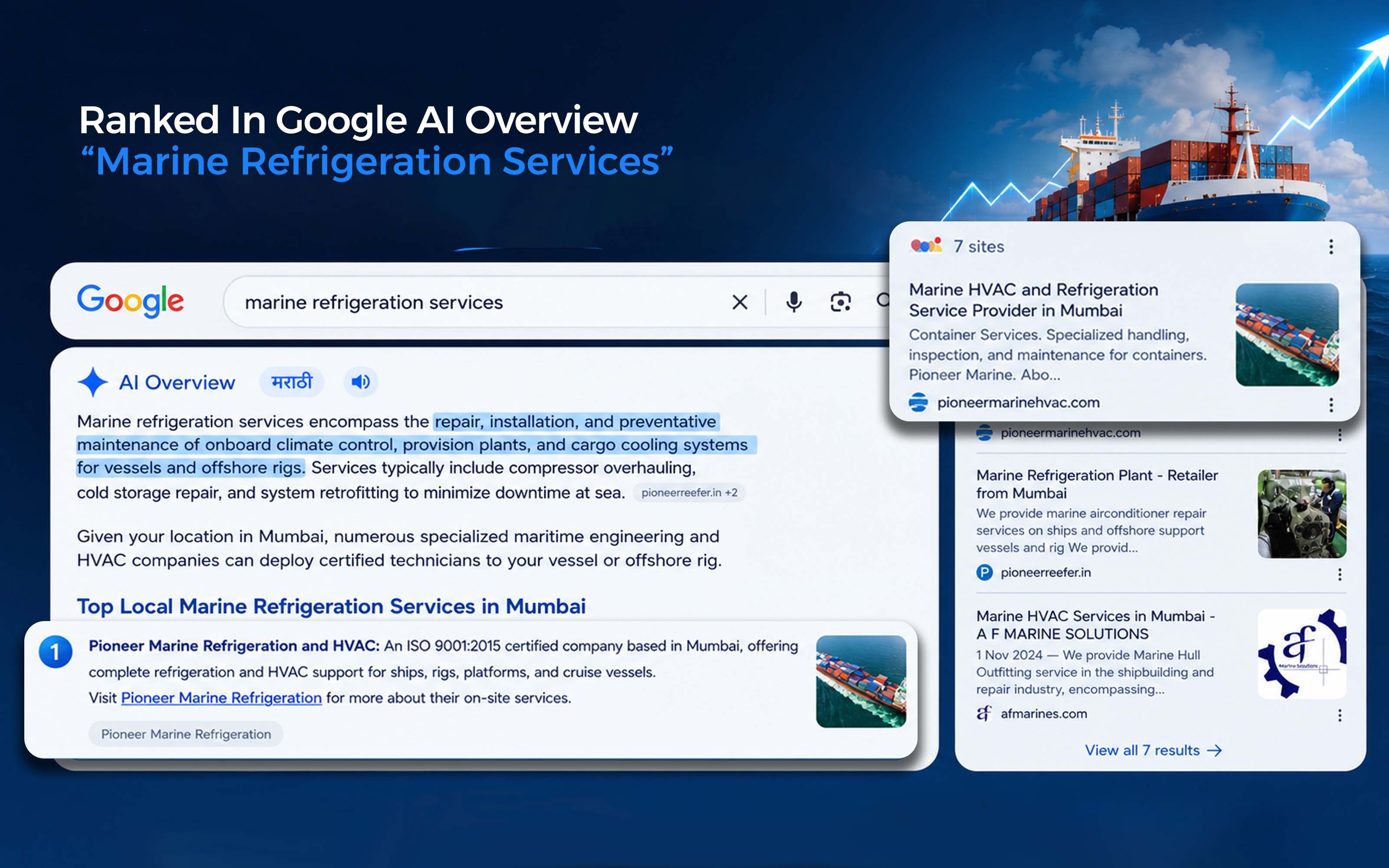Click the 7 sites favicon cluster
Viewport: 1389px width, 868px height.
[926, 246]
